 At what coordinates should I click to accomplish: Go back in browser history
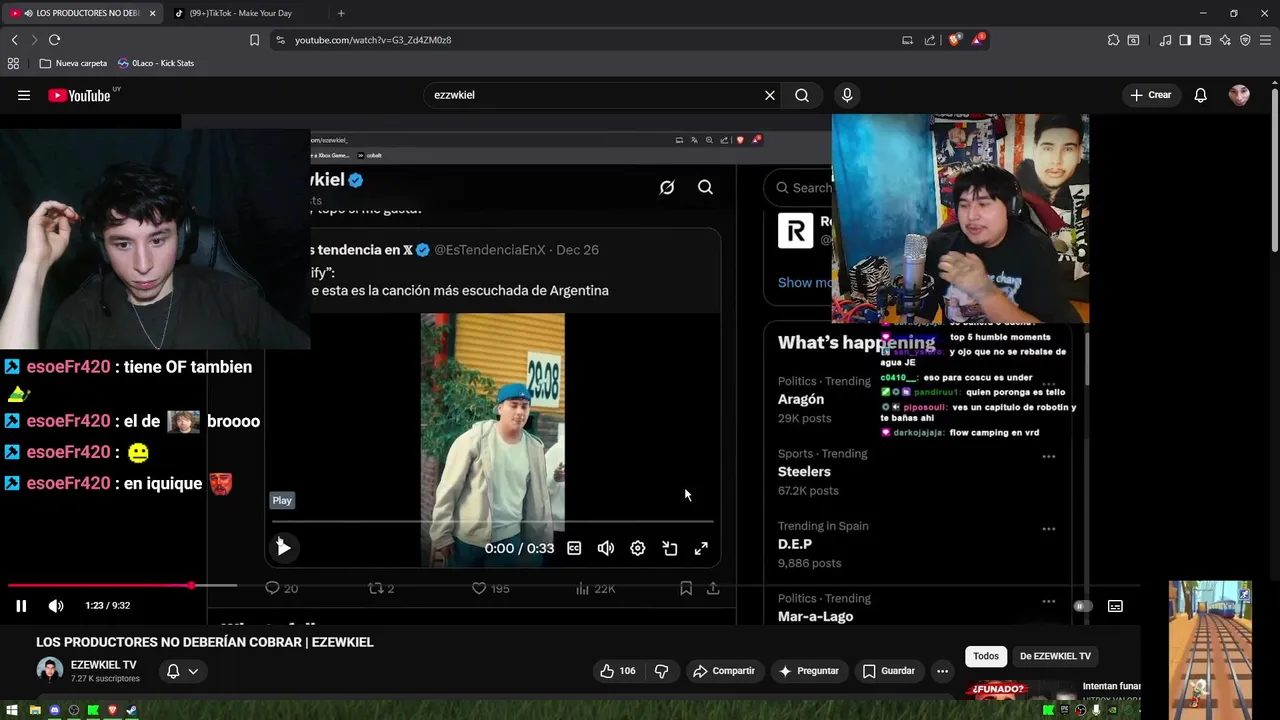point(14,40)
